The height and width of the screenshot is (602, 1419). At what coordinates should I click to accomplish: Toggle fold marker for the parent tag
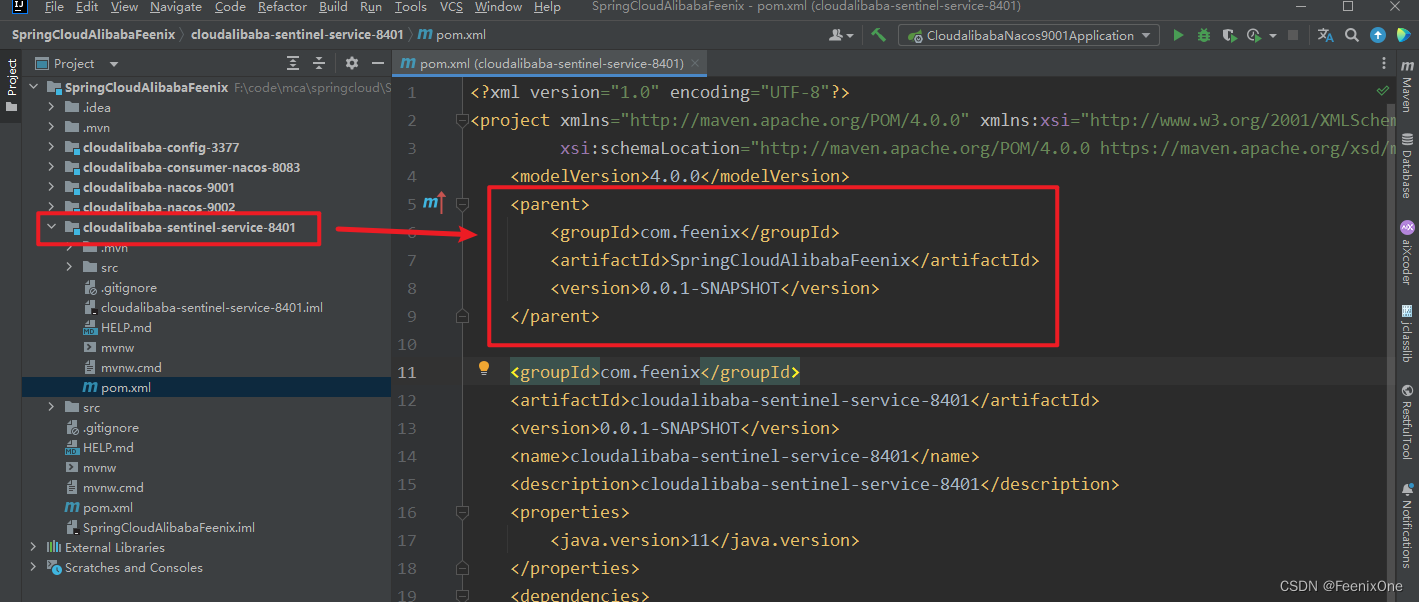(462, 204)
